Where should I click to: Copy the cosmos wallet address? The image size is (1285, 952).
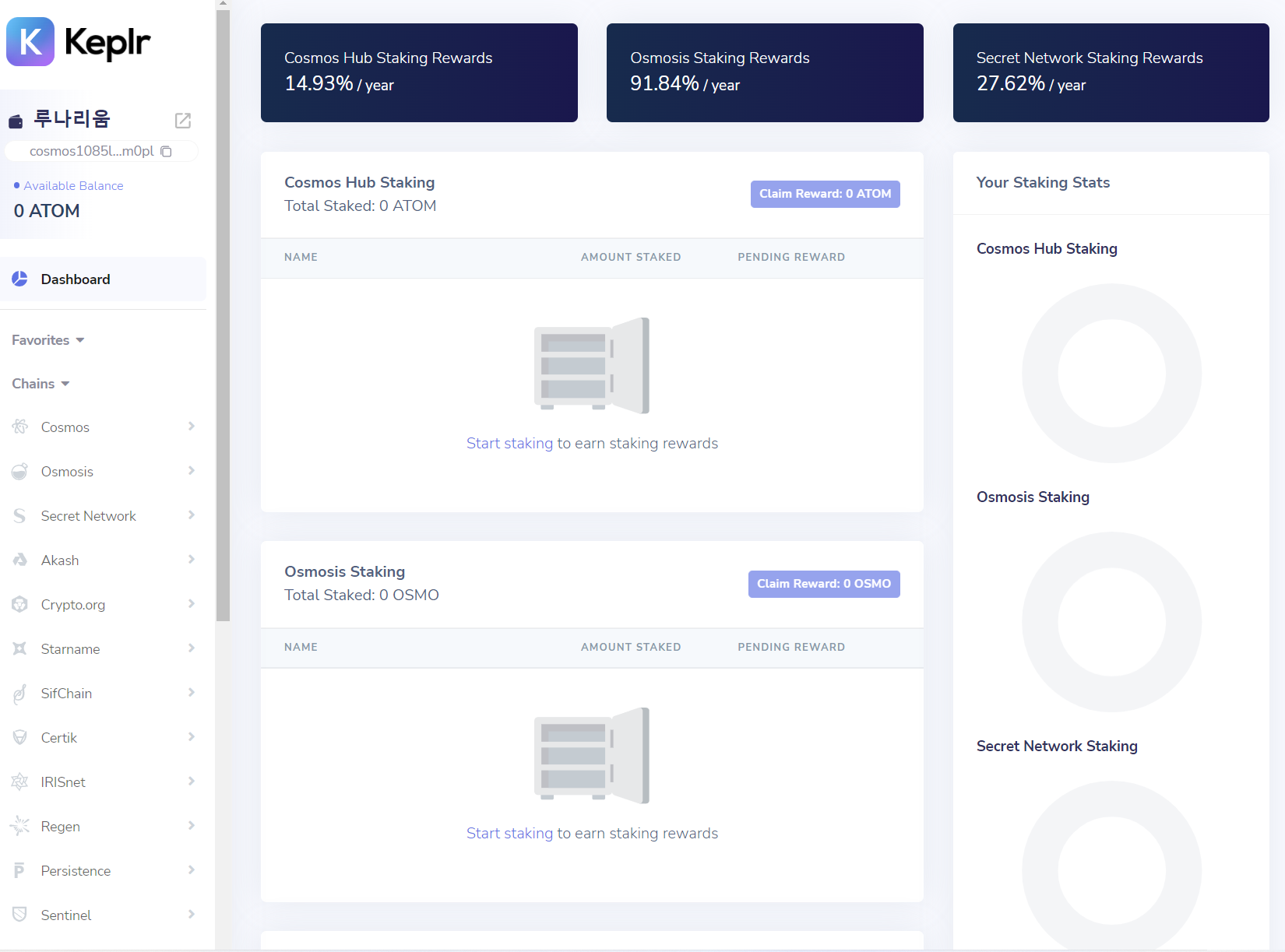click(x=166, y=151)
